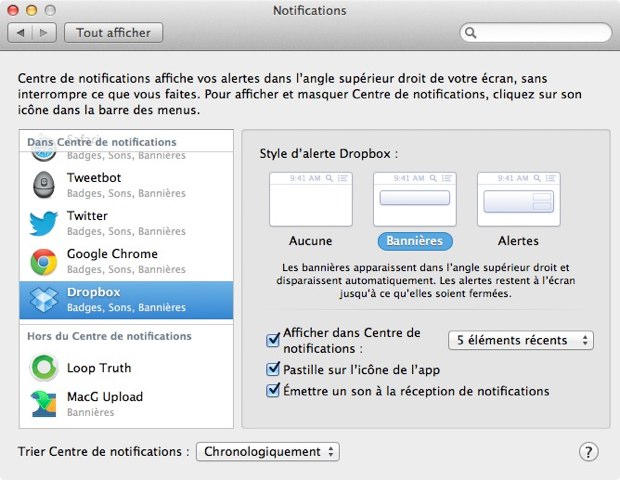Click the Google Chrome icon

[x=44, y=261]
